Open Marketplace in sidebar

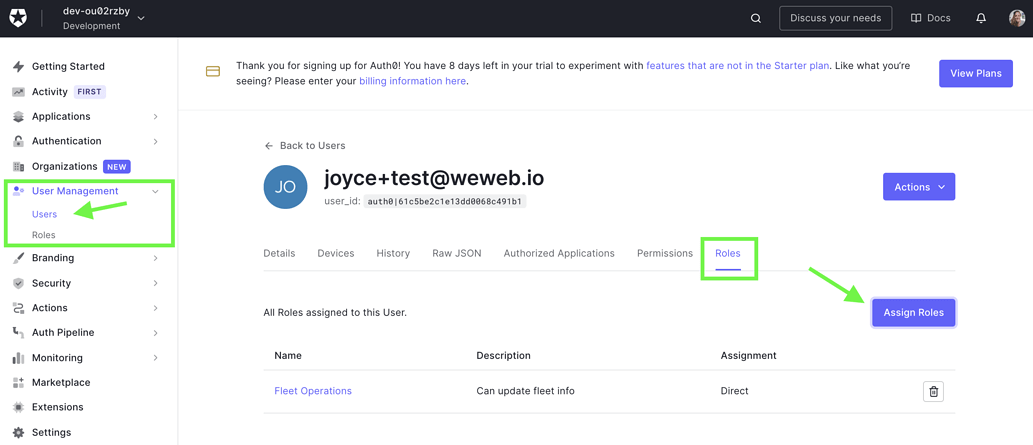pyautogui.click(x=61, y=382)
